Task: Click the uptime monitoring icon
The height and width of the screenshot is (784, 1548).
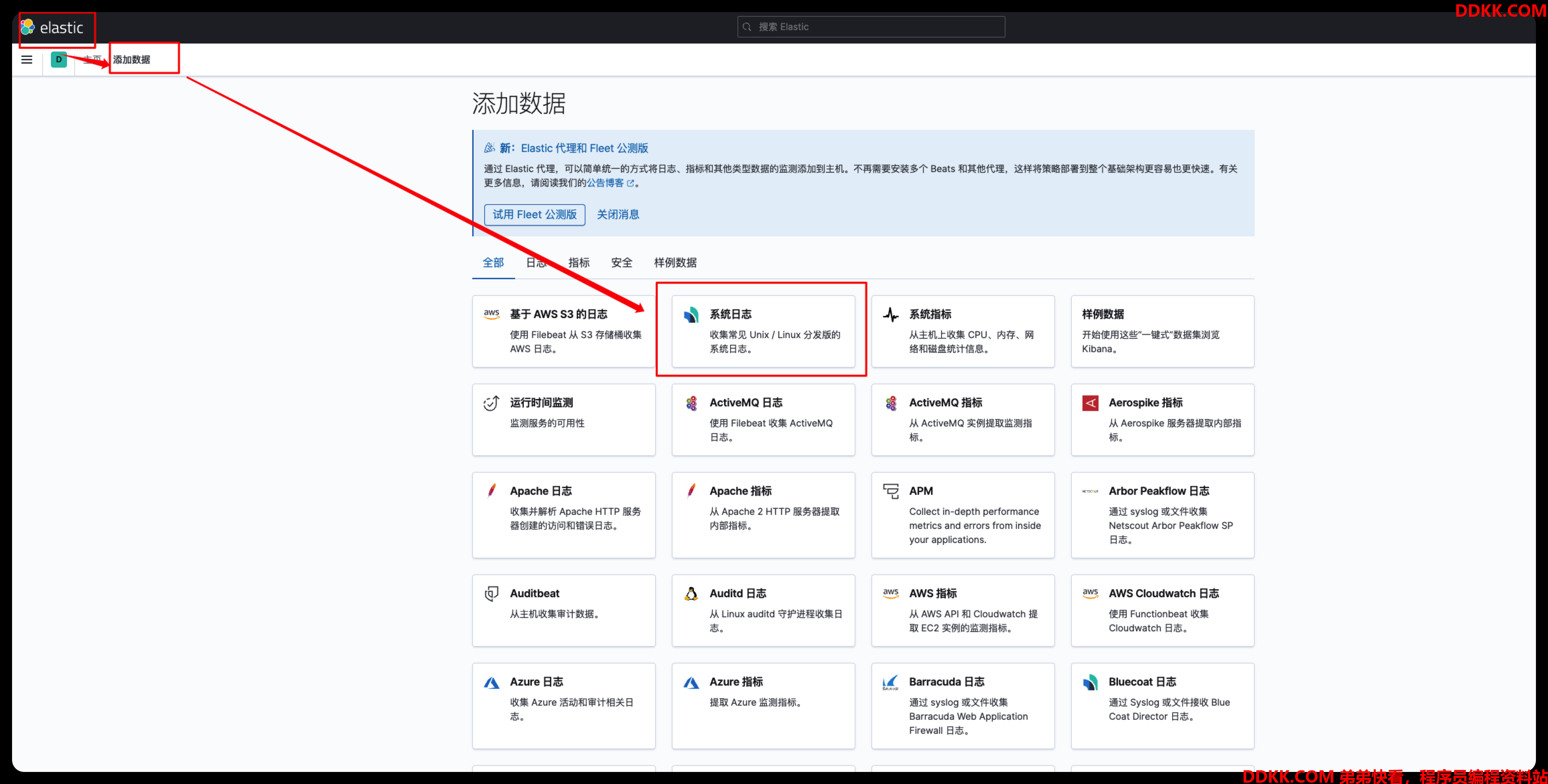Action: (x=492, y=402)
